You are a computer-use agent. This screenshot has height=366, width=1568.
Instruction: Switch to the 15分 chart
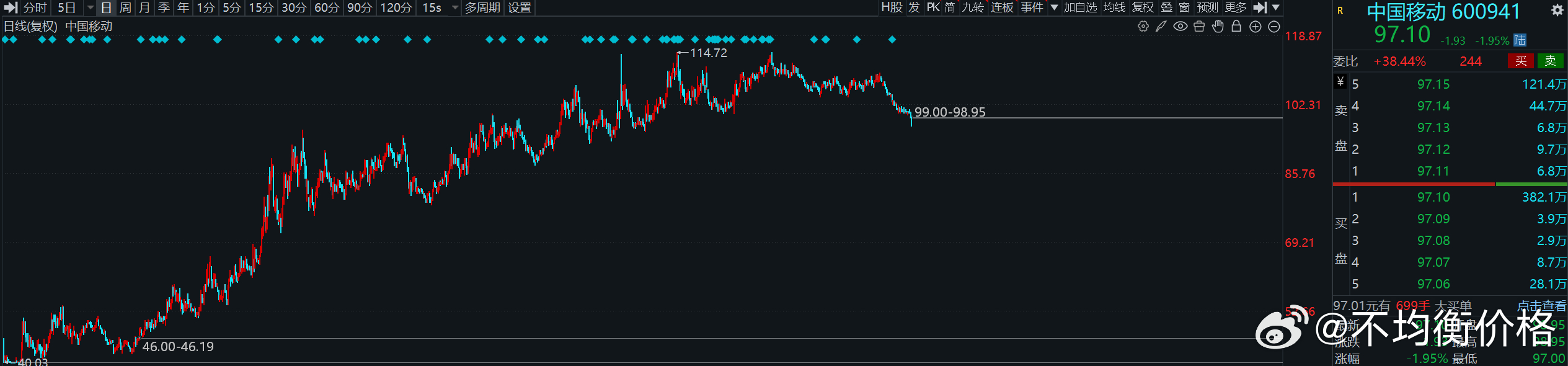pyautogui.click(x=261, y=7)
